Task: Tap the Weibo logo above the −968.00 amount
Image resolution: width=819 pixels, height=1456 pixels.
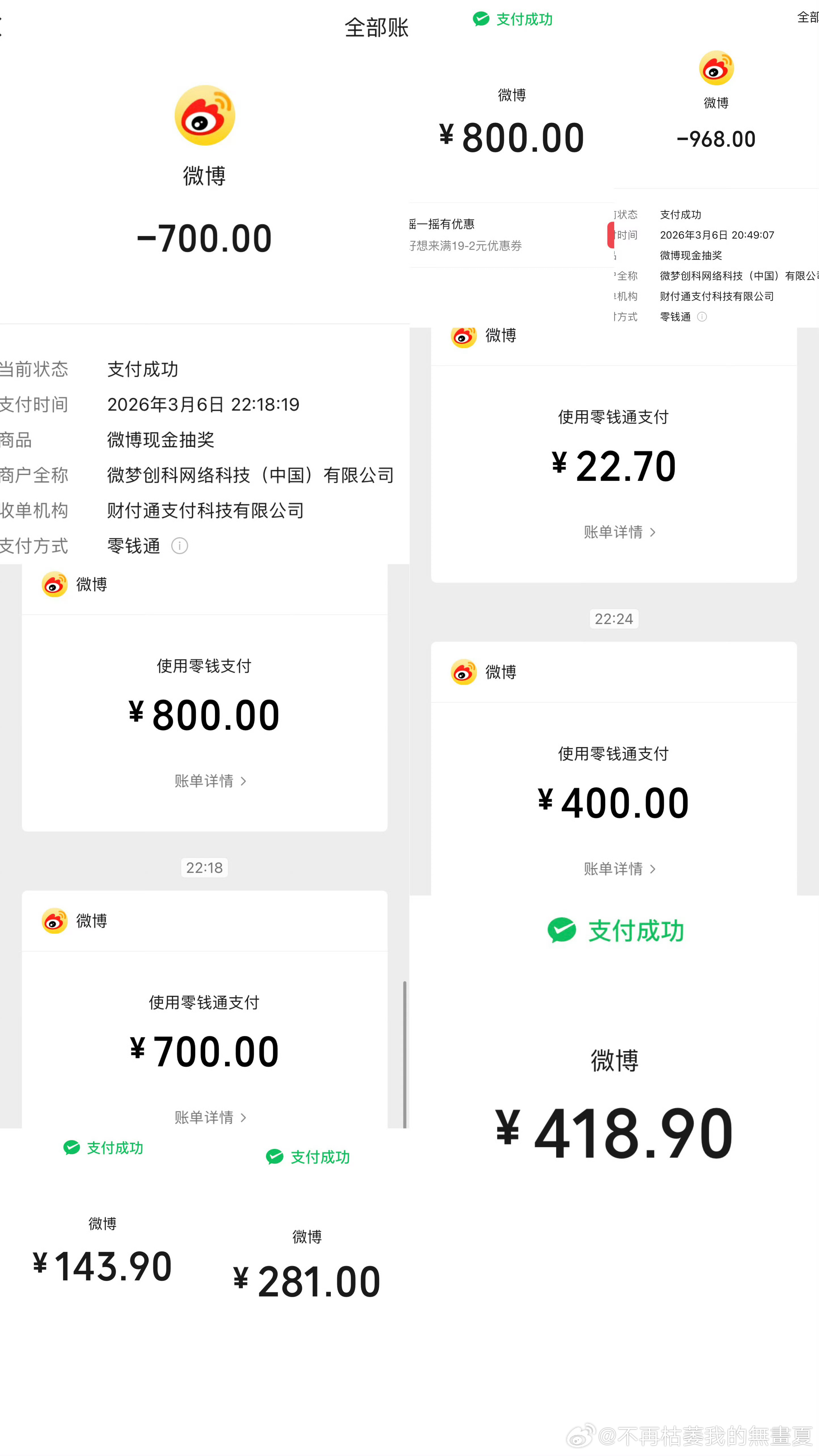Action: (716, 68)
